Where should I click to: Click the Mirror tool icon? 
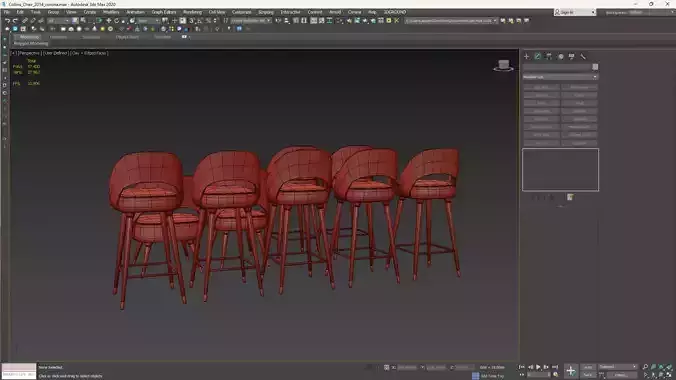coord(278,20)
